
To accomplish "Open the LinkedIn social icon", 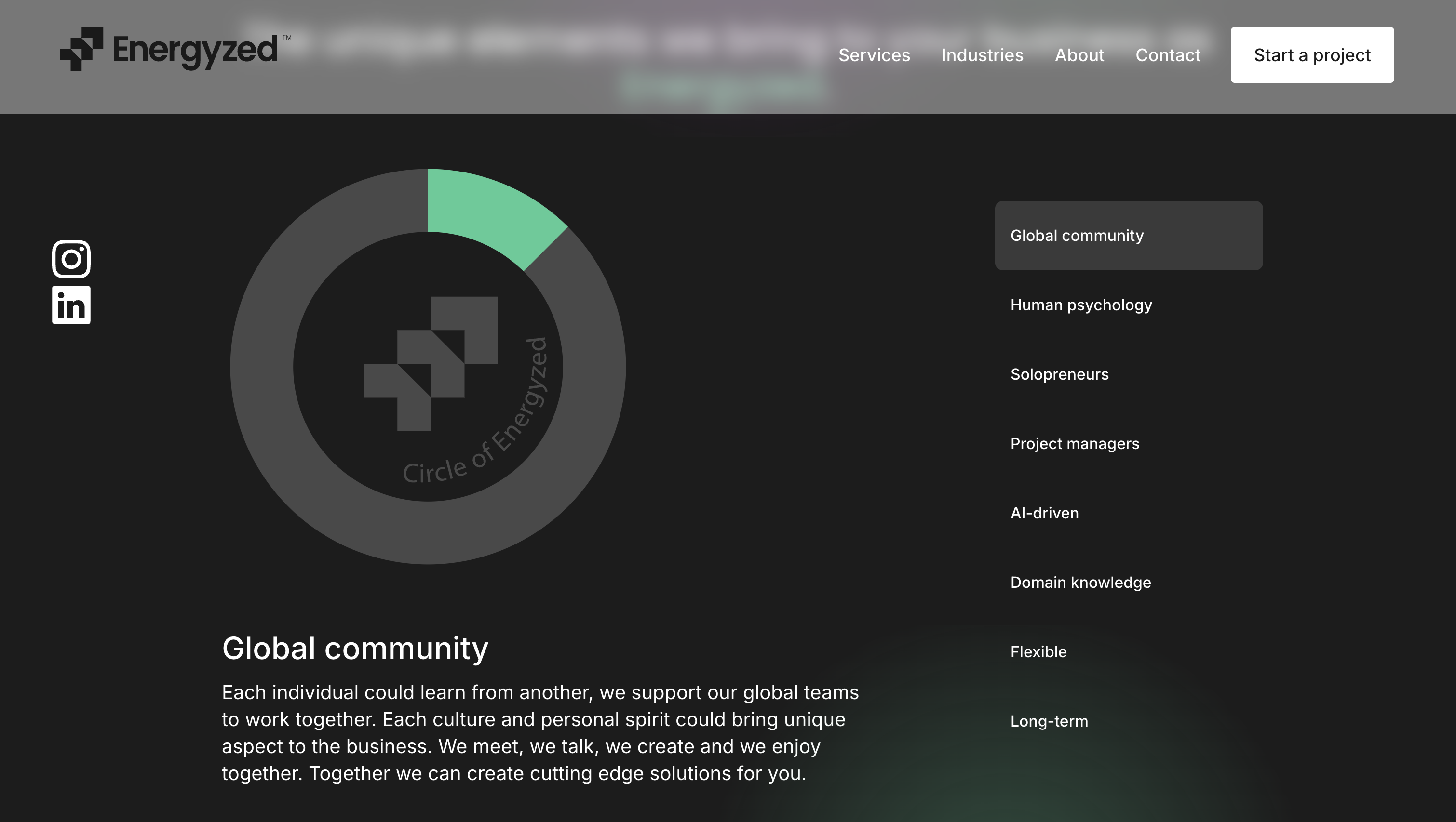I will coord(71,305).
